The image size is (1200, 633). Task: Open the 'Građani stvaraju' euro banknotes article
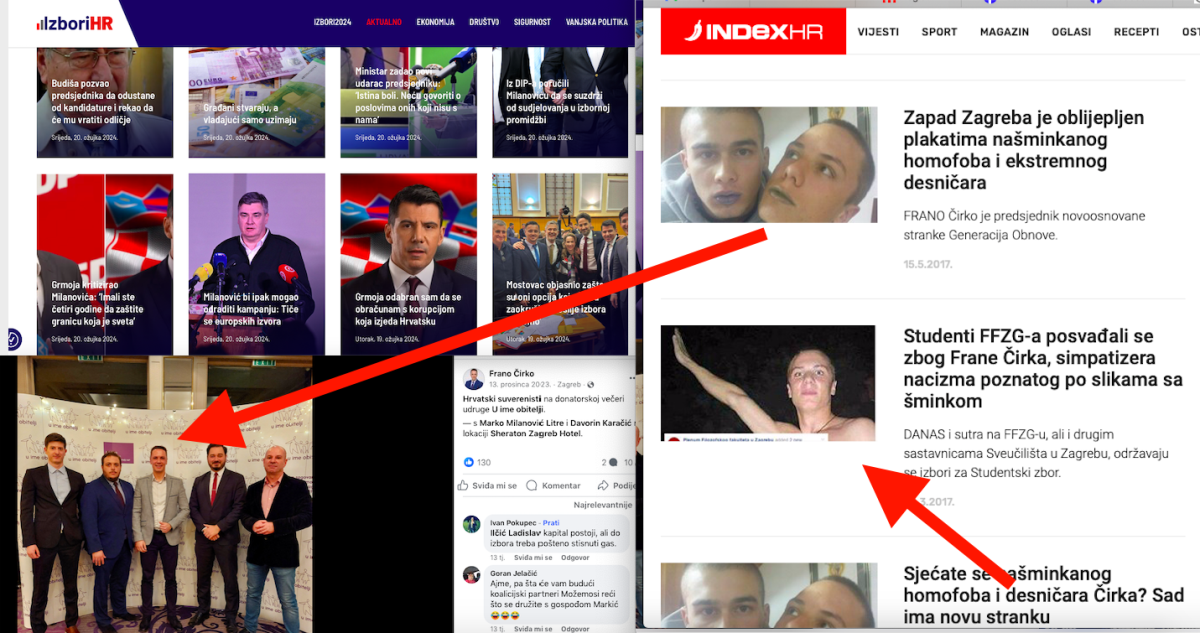[x=256, y=102]
